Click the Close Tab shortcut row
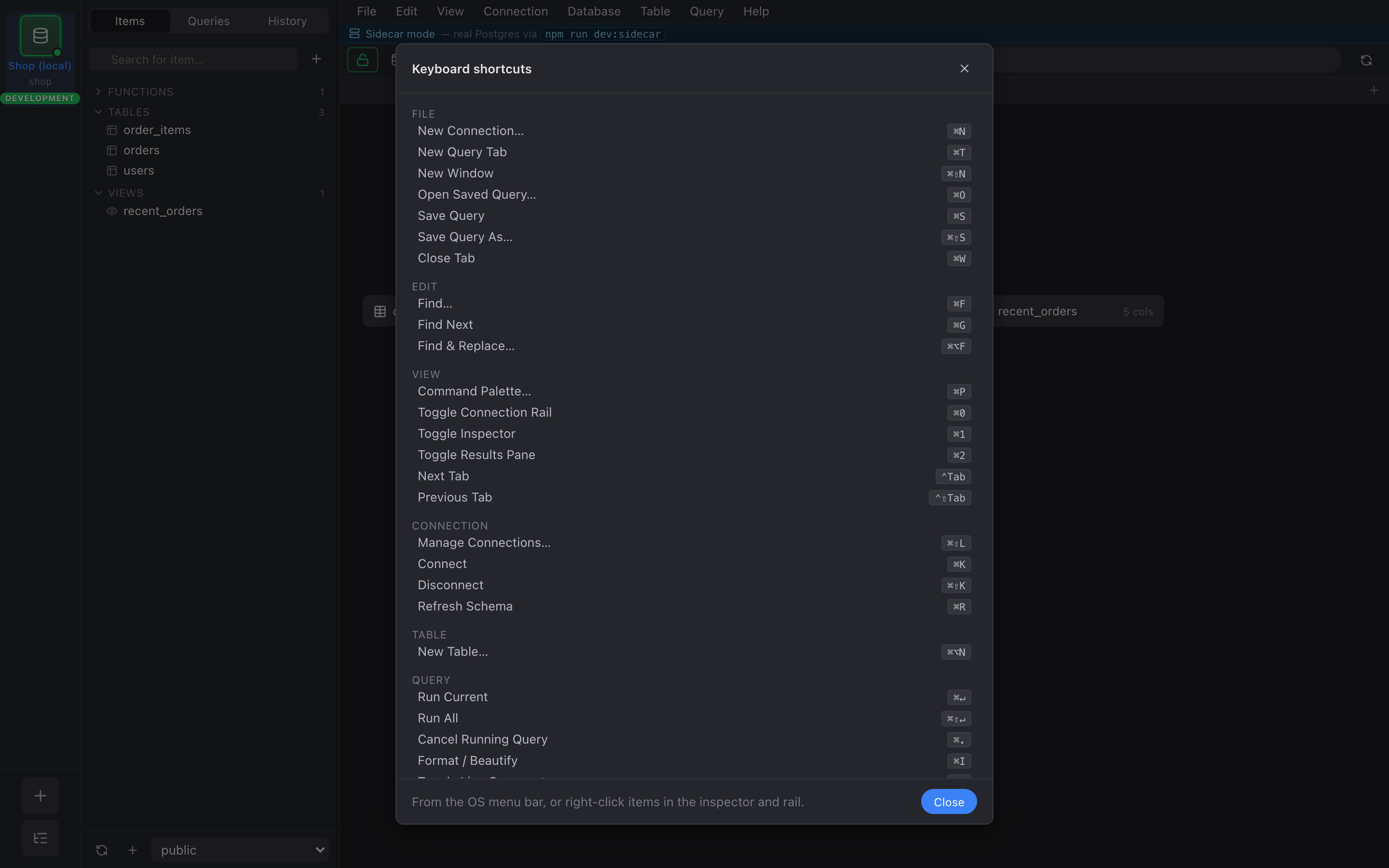This screenshot has height=868, width=1389. (x=694, y=258)
